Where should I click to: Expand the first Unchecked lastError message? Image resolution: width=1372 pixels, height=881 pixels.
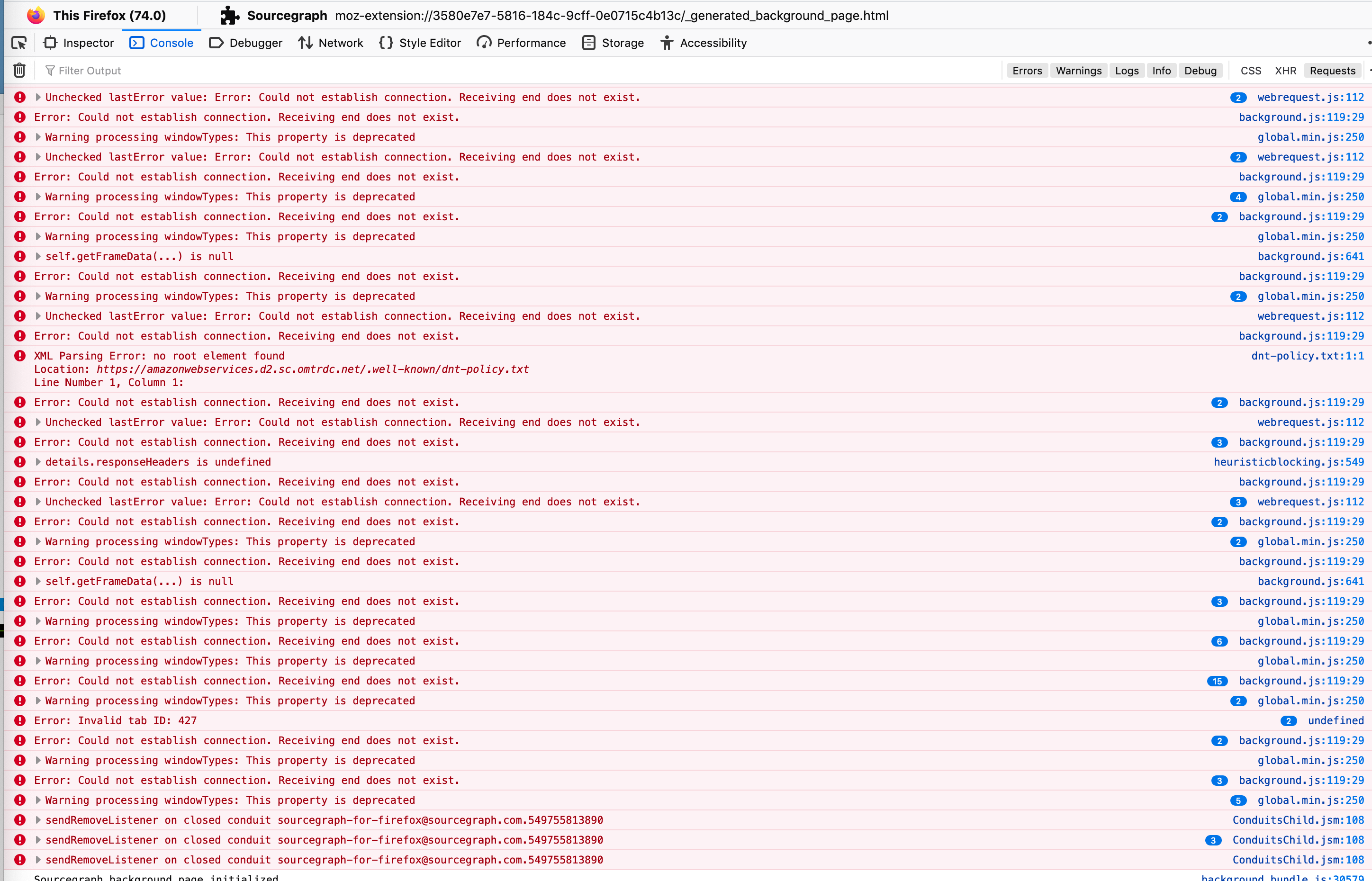[38, 97]
